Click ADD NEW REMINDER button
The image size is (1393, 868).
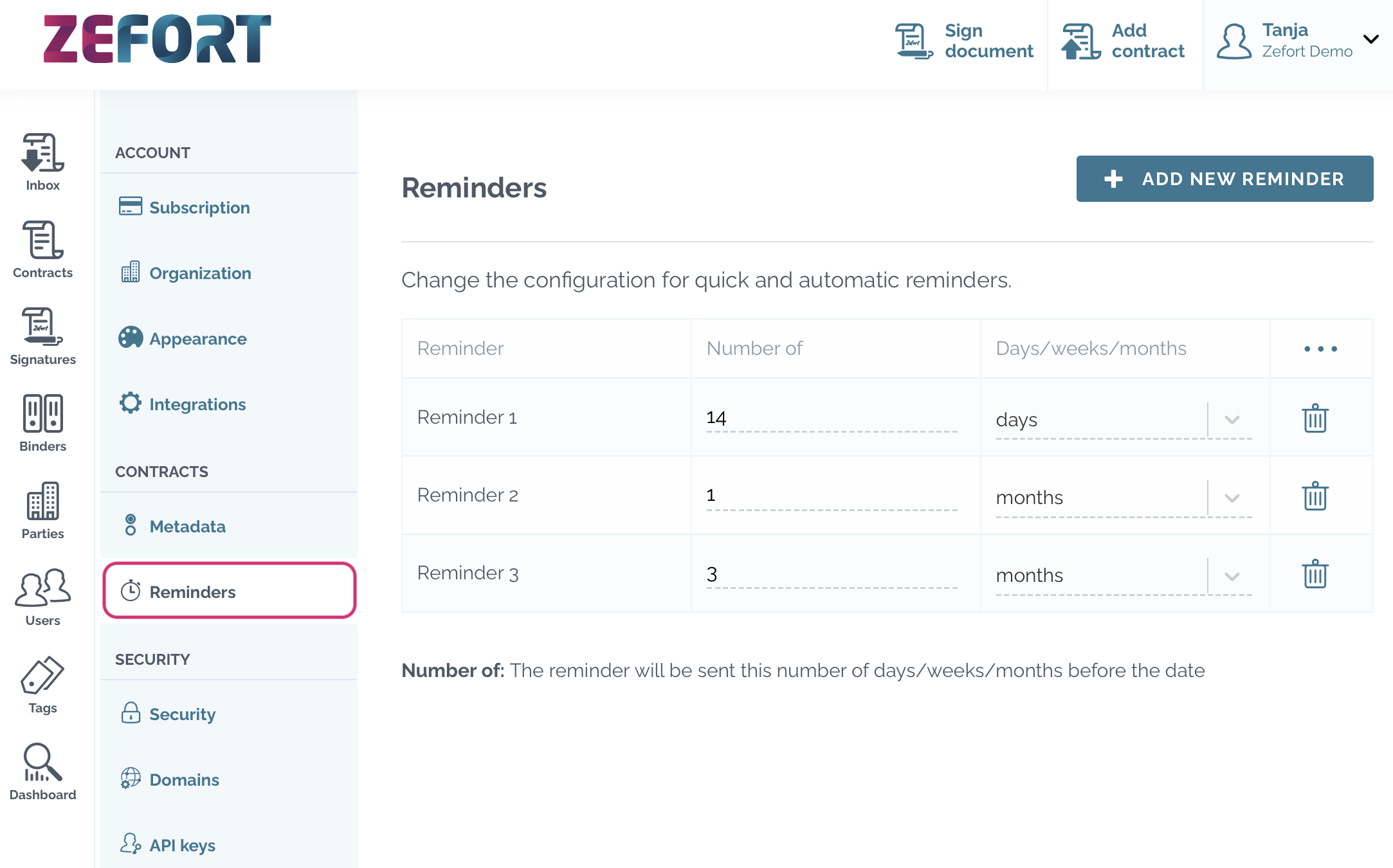tap(1225, 178)
